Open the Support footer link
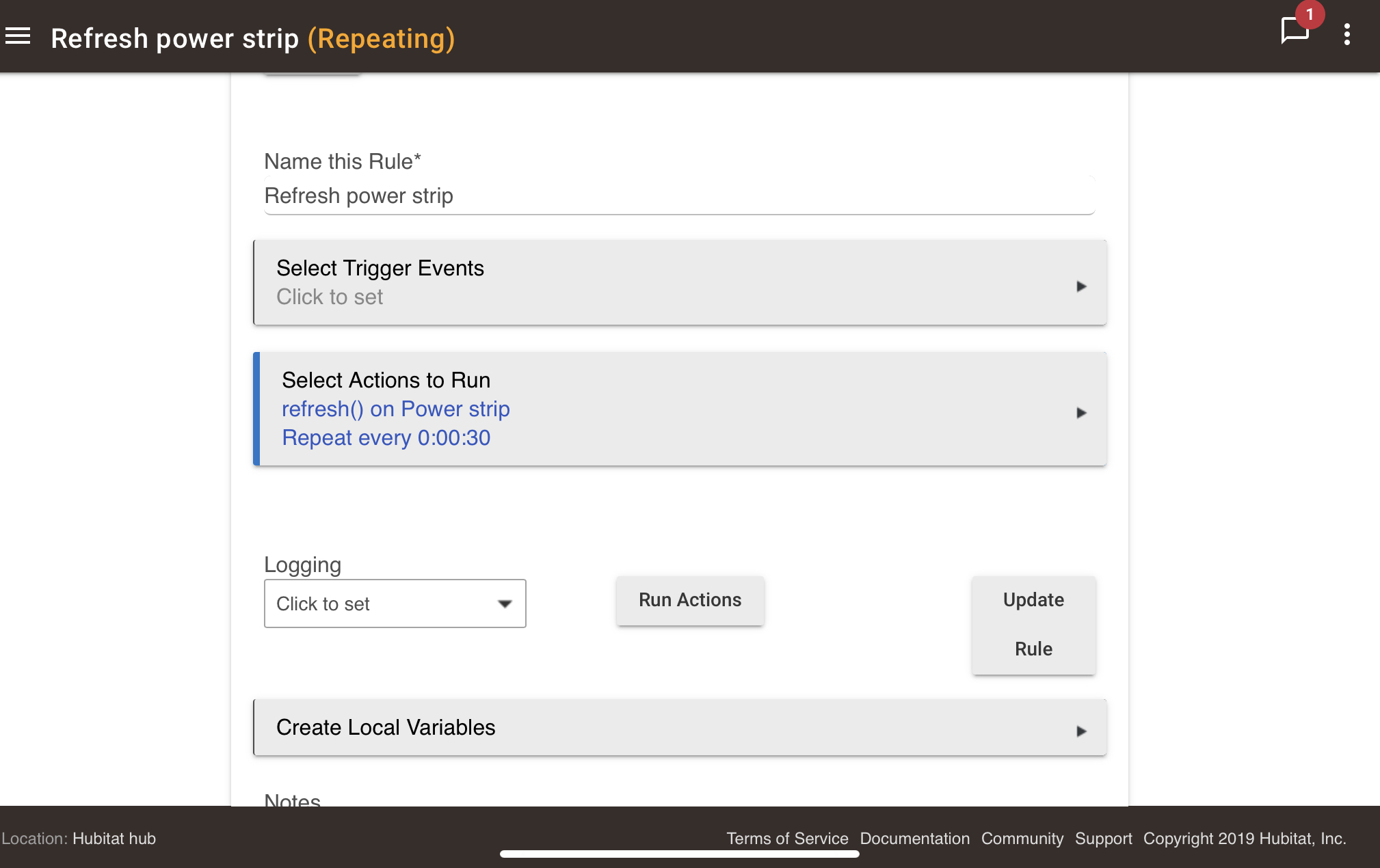1380x868 pixels. (x=1103, y=839)
